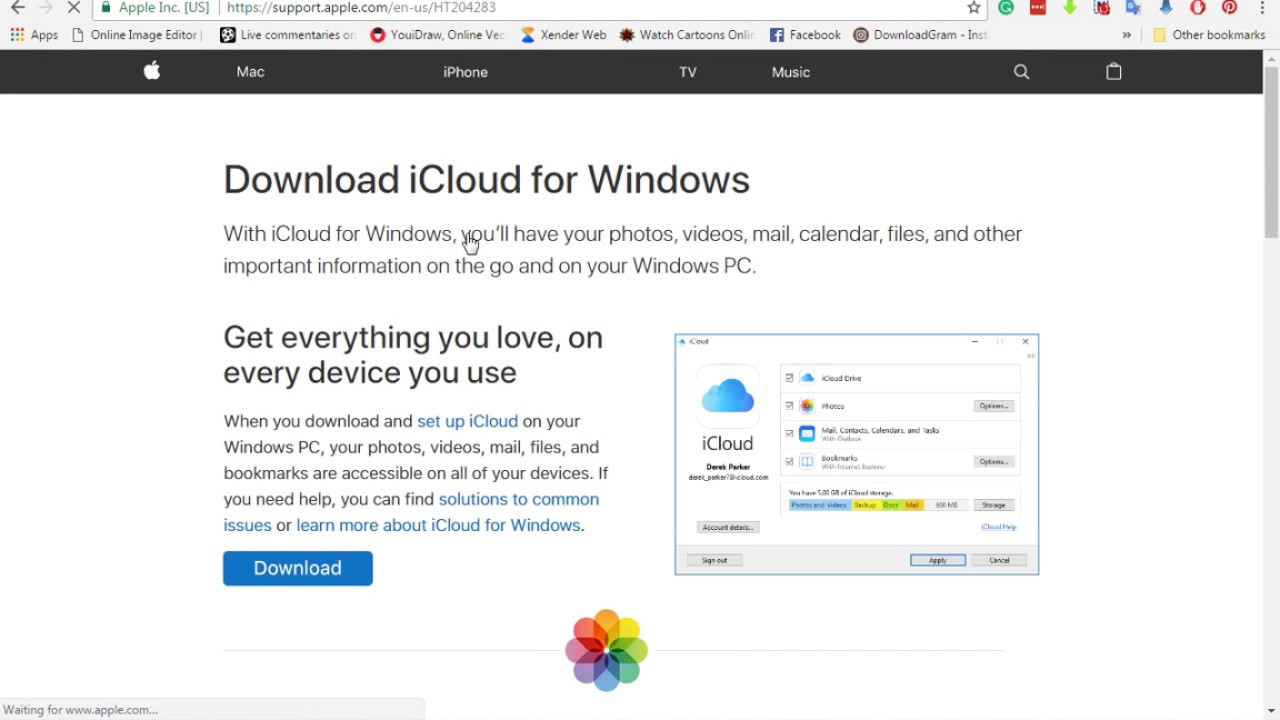
Task: Click the browser back arrow
Action: pos(17,7)
